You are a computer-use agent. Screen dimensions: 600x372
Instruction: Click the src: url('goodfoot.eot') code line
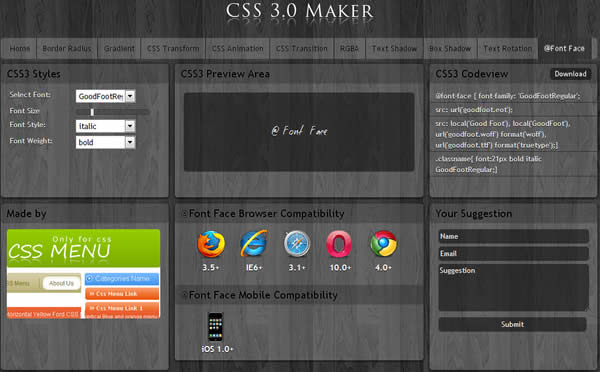point(474,110)
